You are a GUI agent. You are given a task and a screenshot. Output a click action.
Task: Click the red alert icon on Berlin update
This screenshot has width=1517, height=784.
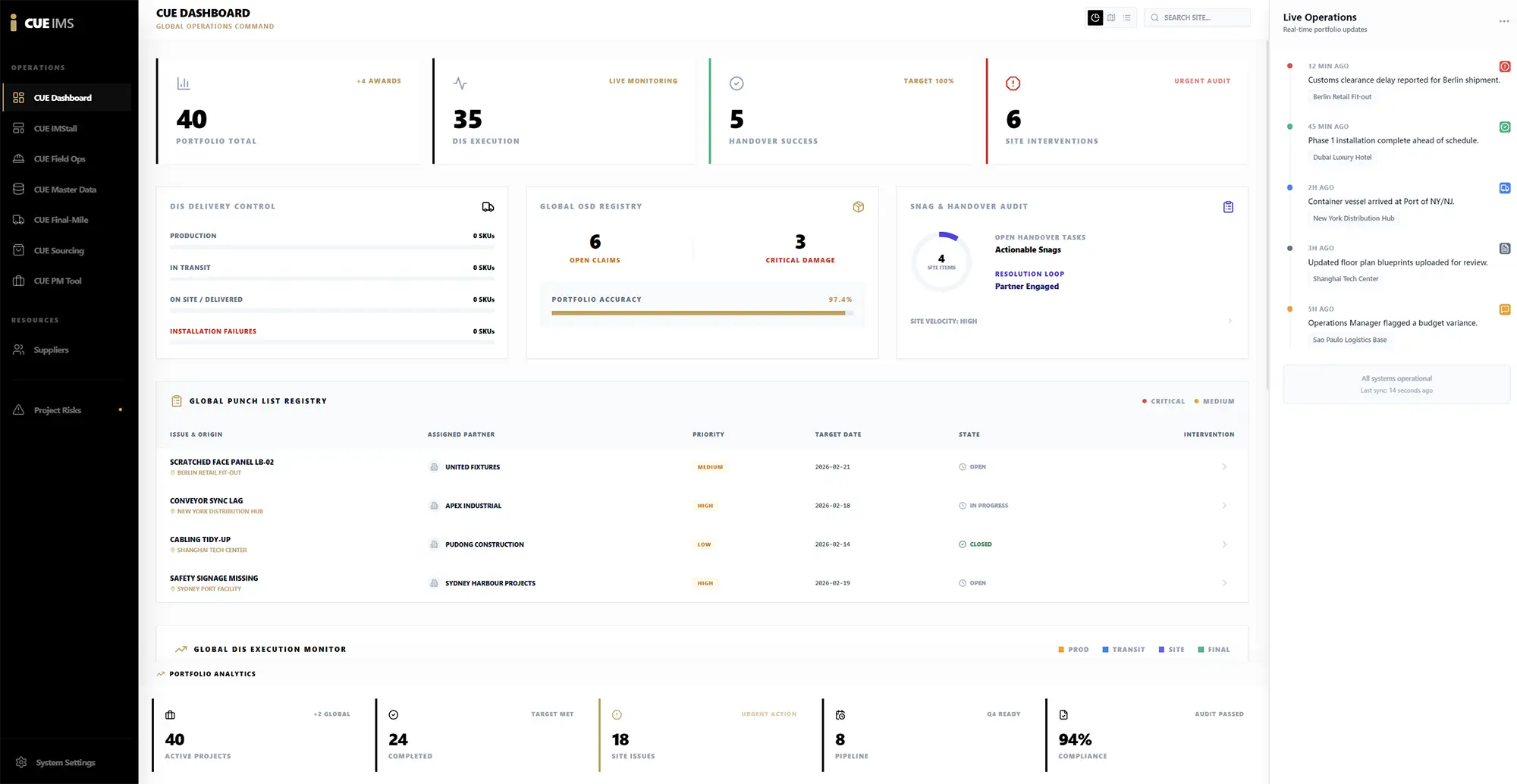1505,67
